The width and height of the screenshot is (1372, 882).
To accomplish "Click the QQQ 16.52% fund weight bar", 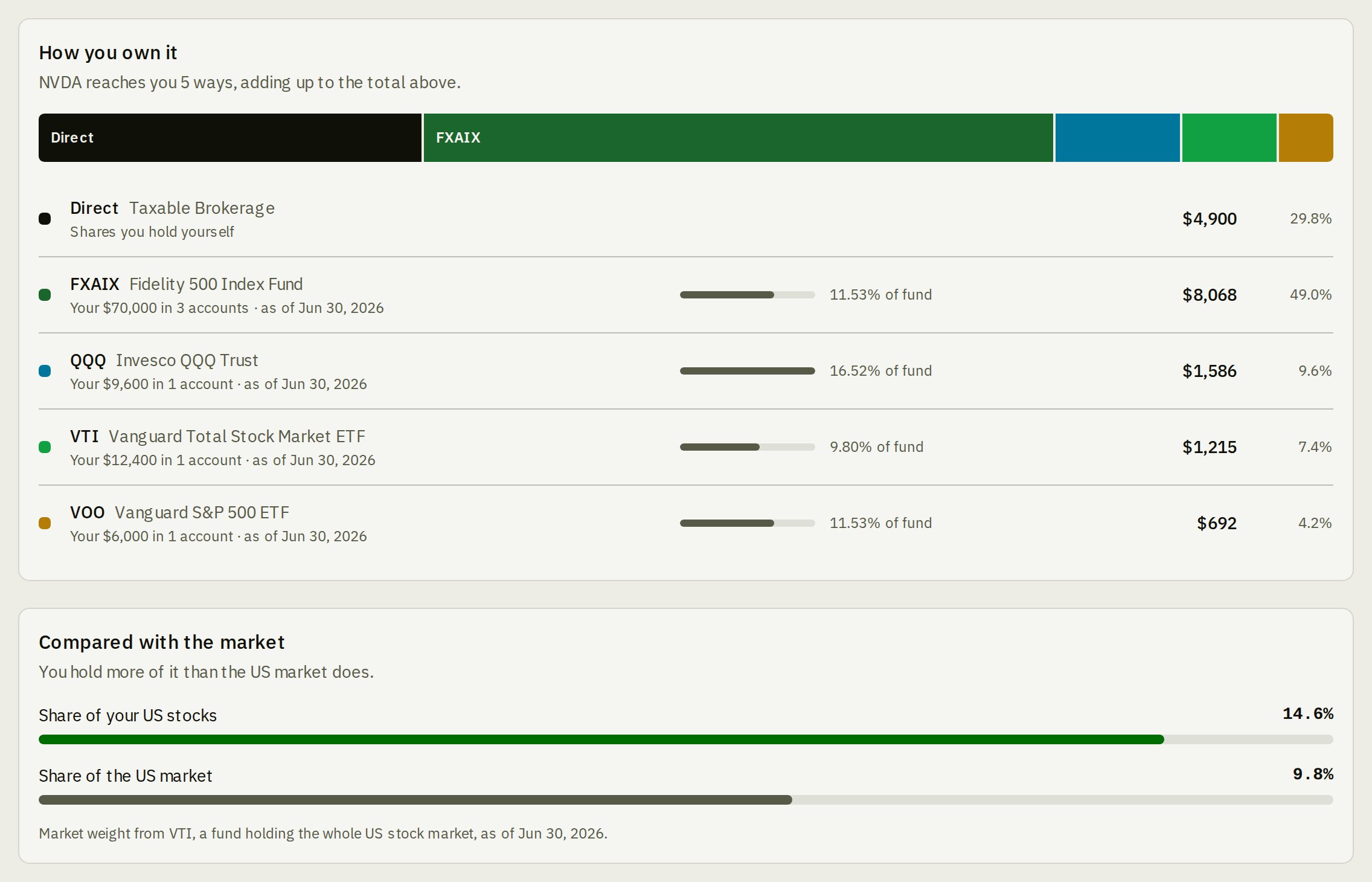I will click(x=748, y=371).
